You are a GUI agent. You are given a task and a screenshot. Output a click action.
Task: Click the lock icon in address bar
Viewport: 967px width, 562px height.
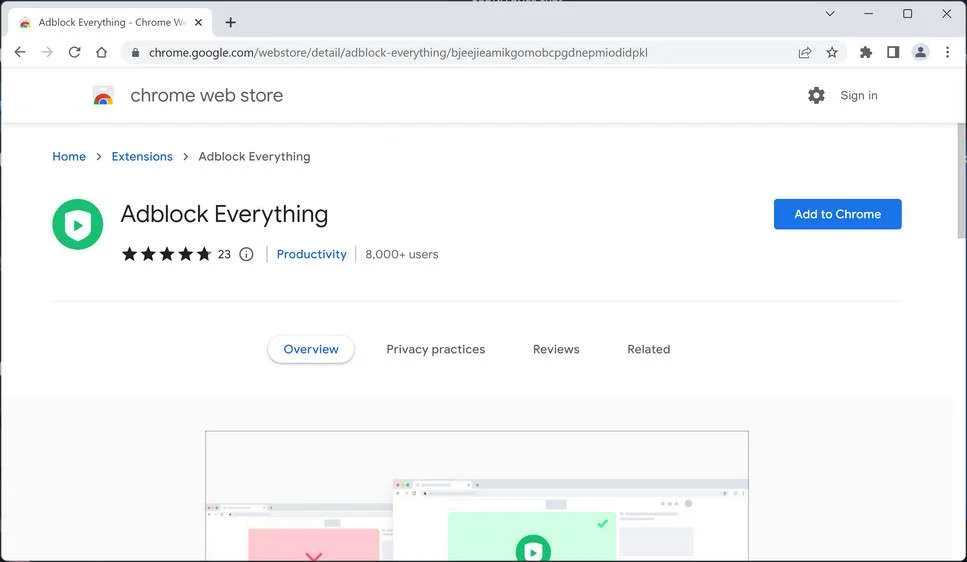tap(135, 53)
